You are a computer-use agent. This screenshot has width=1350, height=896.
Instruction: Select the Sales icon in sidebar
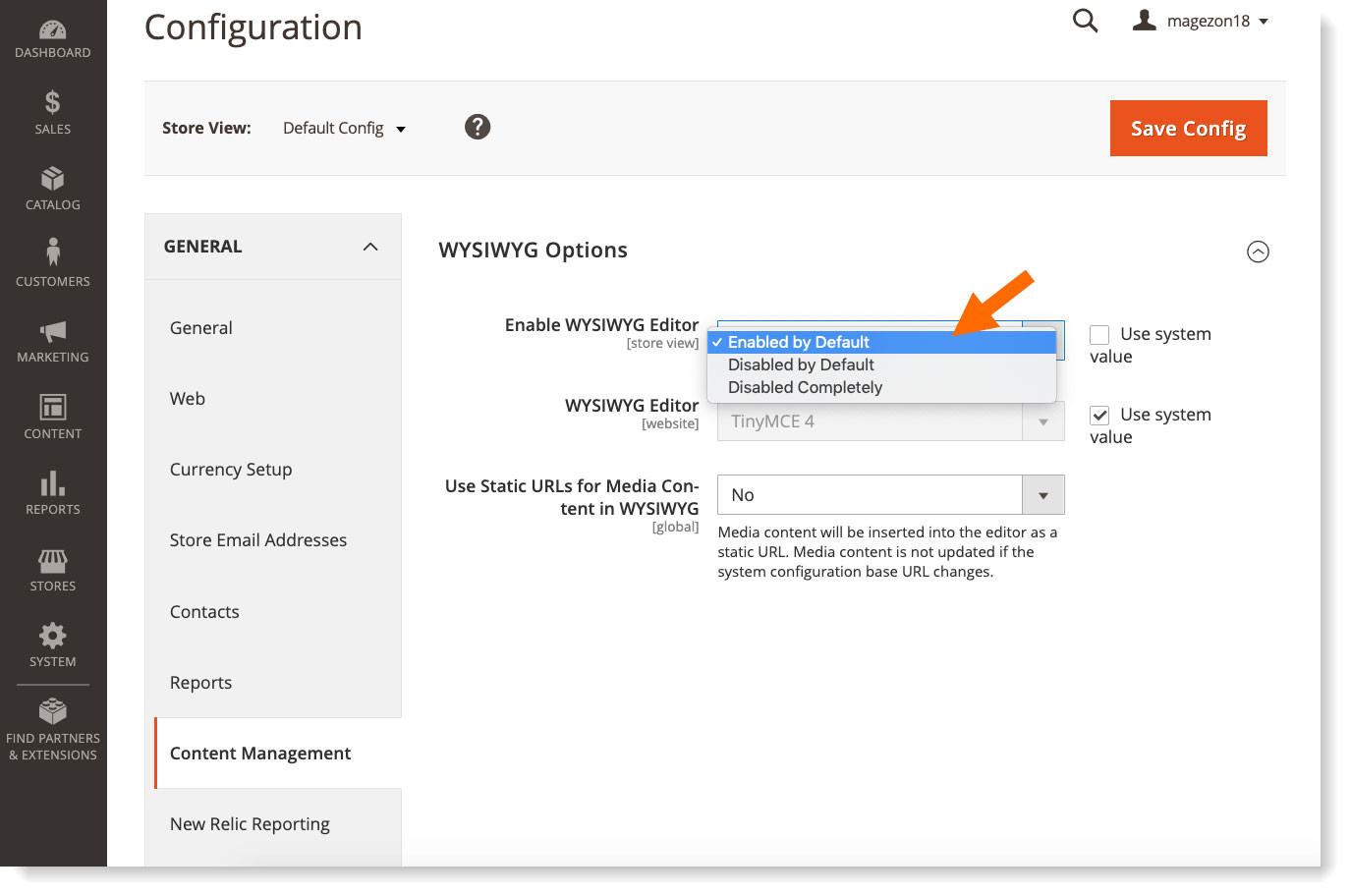(x=52, y=103)
